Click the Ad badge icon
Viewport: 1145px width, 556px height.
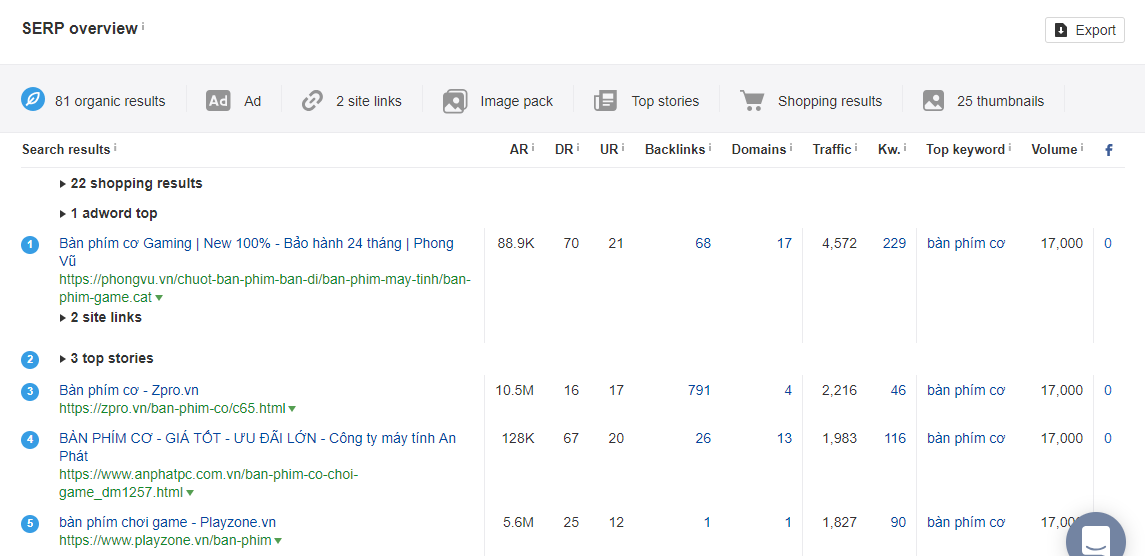click(218, 101)
